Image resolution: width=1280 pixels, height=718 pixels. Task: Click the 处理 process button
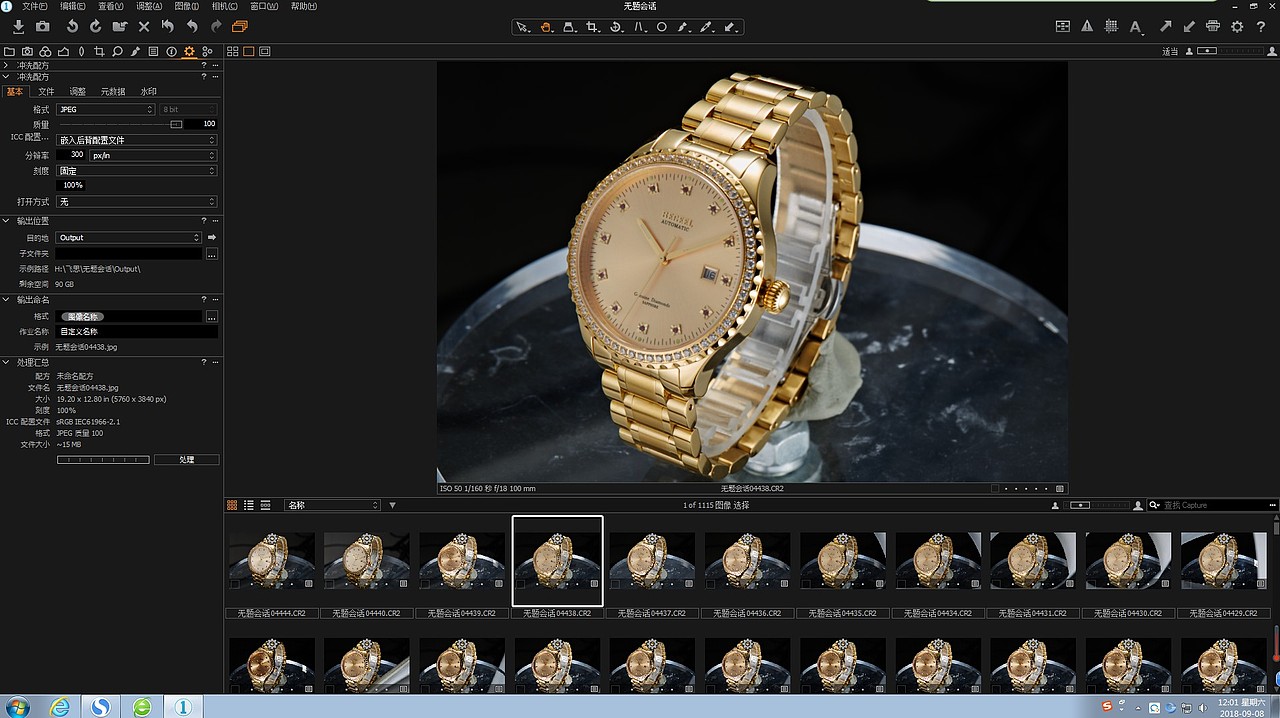(x=187, y=460)
